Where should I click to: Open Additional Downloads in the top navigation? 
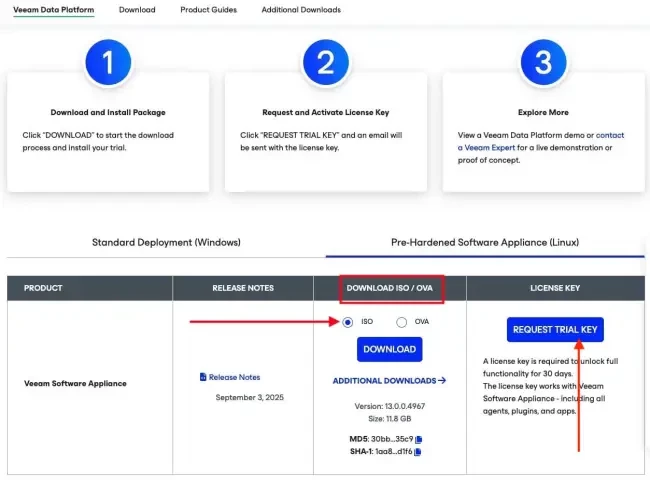(x=301, y=10)
